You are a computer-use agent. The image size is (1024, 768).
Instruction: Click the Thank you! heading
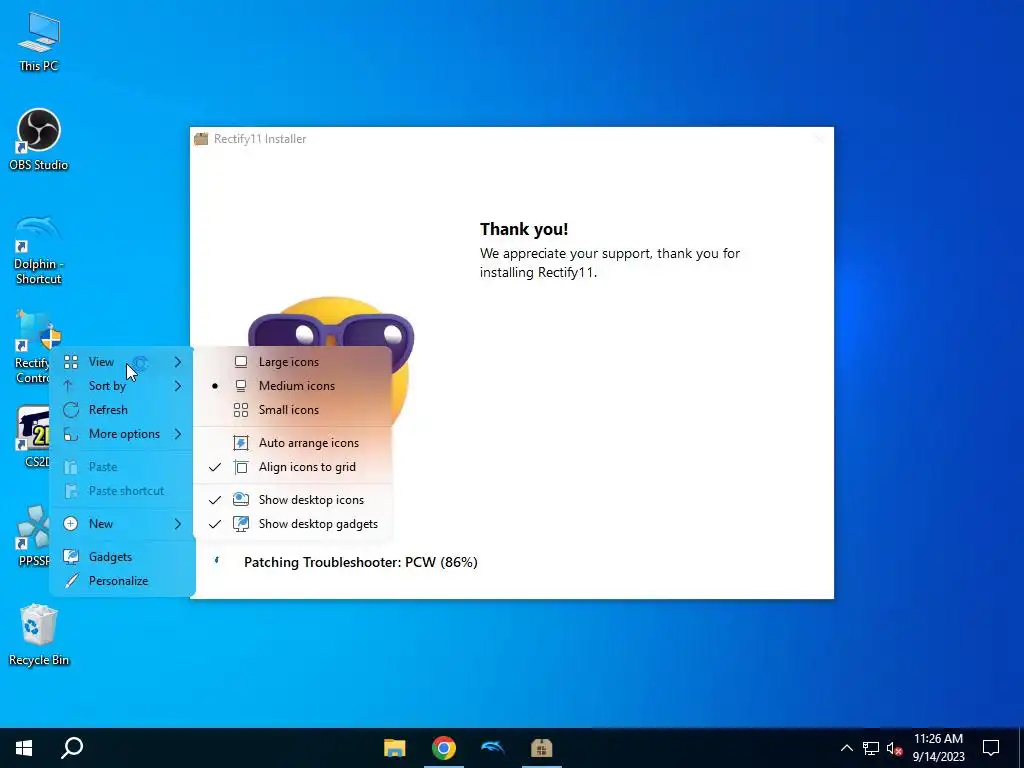(524, 229)
